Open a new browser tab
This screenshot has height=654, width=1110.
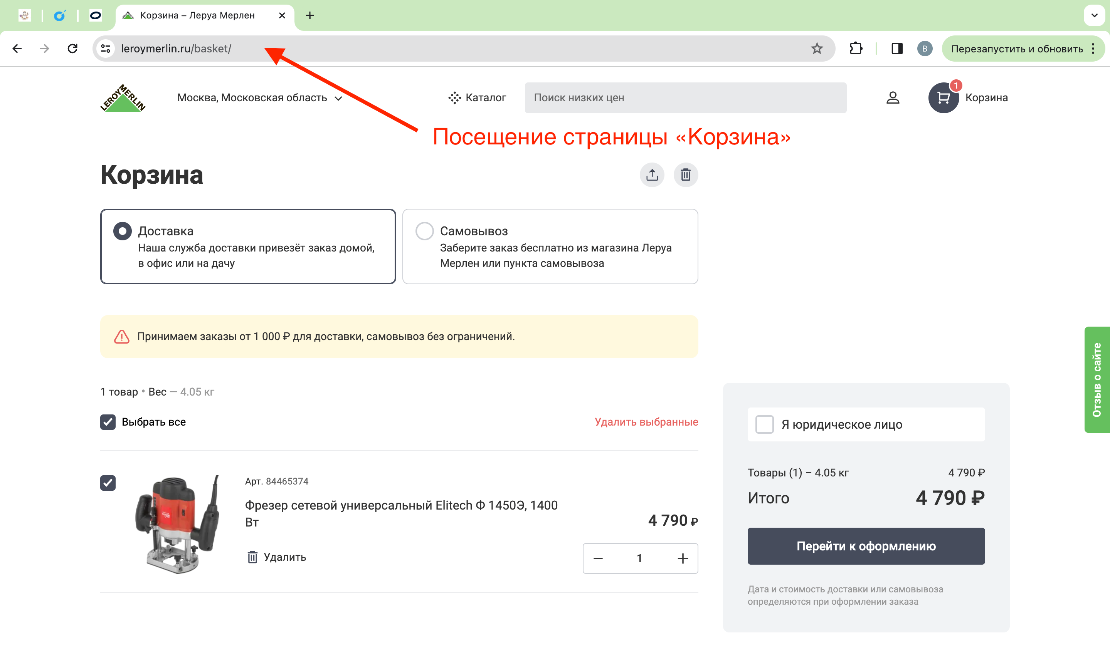pos(310,15)
